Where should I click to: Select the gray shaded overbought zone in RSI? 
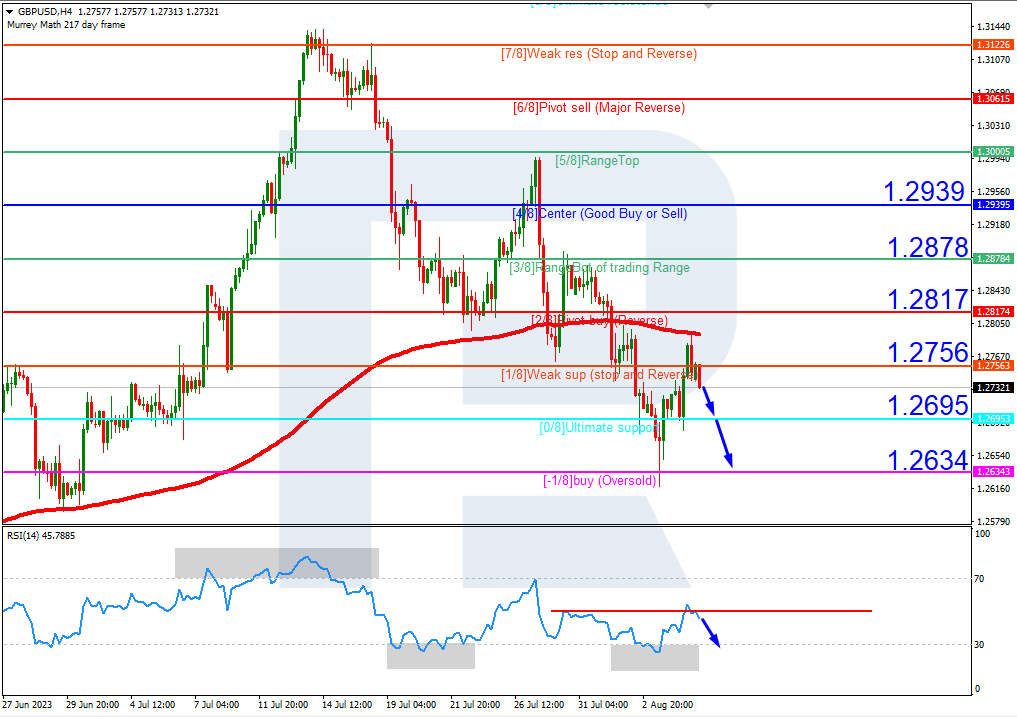275,563
